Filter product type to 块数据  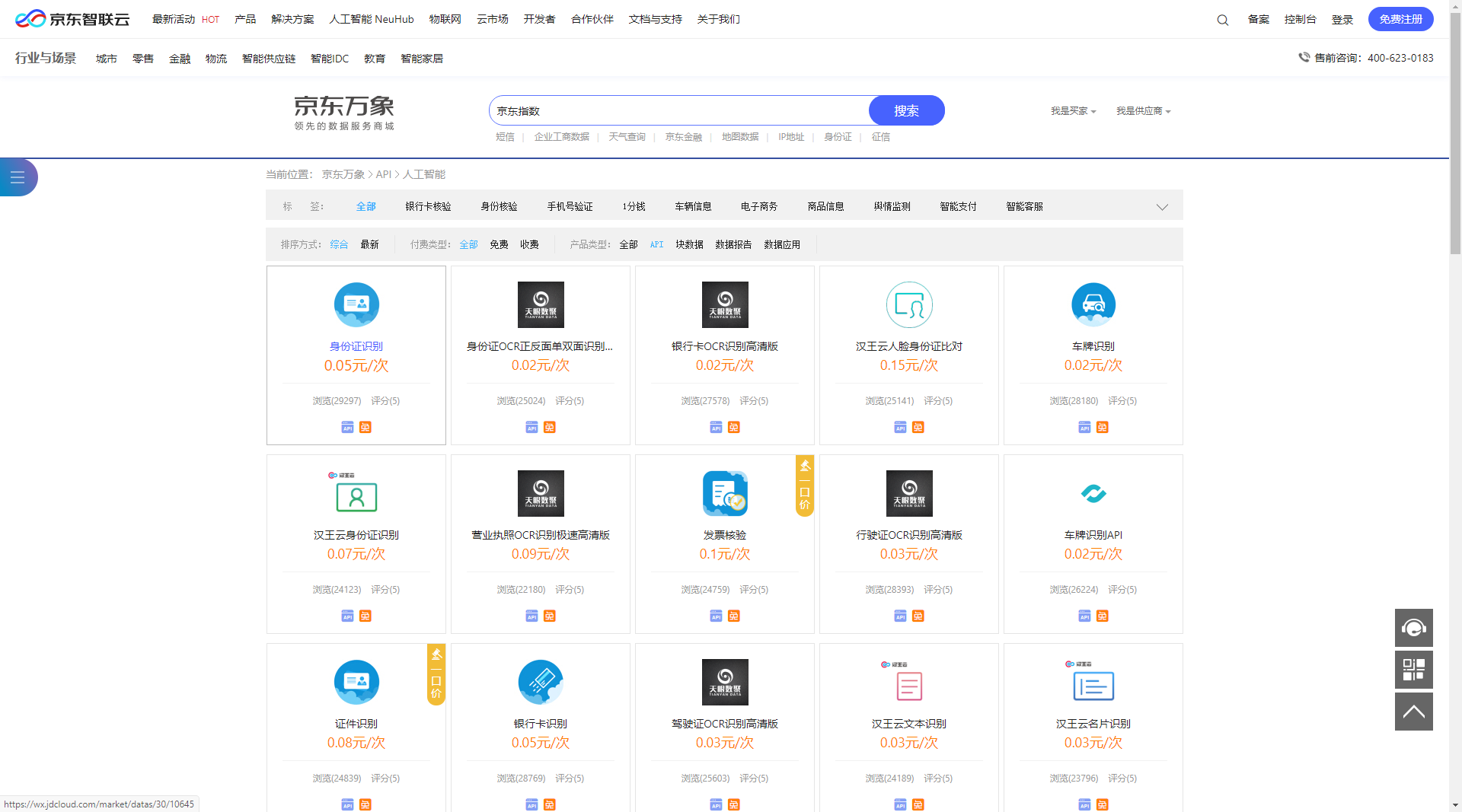(689, 244)
